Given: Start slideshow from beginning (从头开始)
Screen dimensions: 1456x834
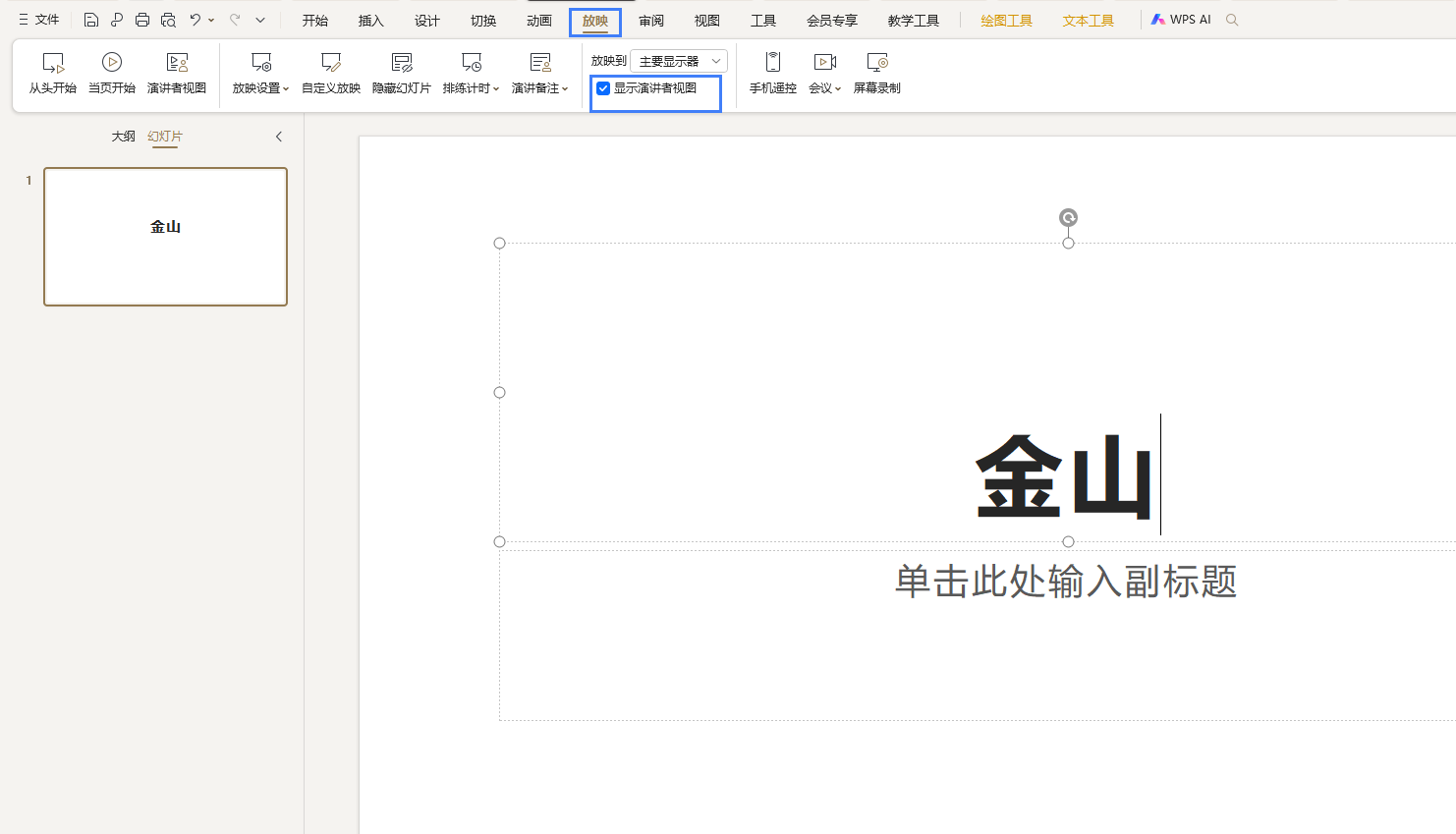Looking at the screenshot, I should (52, 74).
